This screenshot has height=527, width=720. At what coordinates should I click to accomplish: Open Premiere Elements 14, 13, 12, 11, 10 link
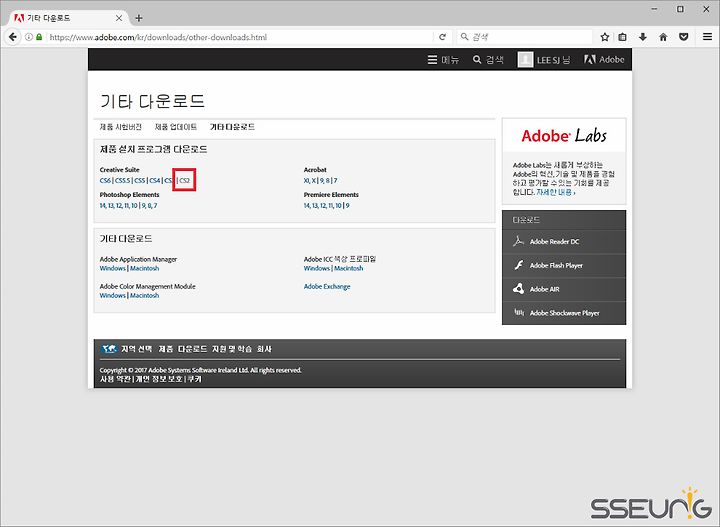pyautogui.click(x=322, y=206)
